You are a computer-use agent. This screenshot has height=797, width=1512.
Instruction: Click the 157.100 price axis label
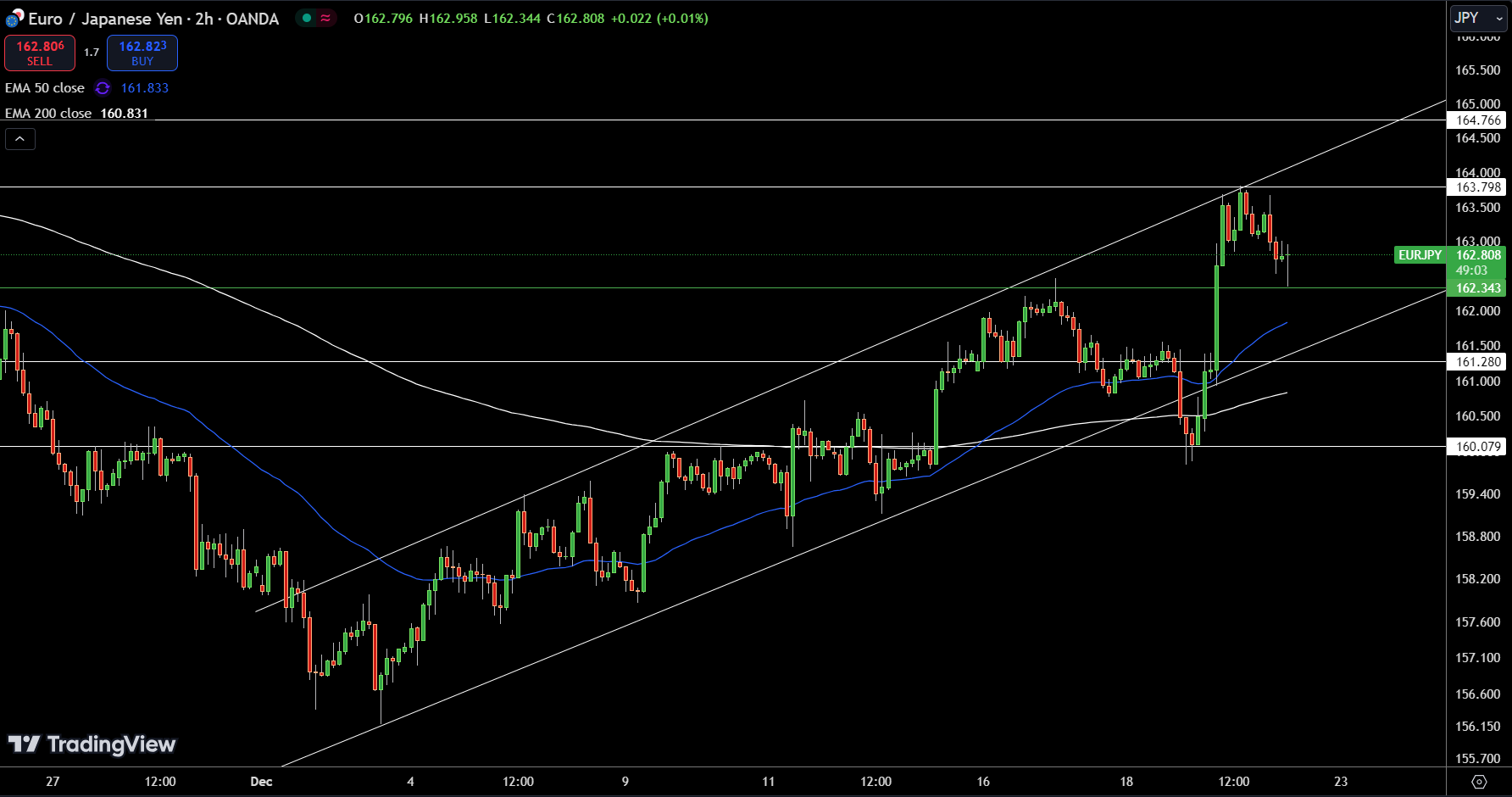(x=1478, y=658)
